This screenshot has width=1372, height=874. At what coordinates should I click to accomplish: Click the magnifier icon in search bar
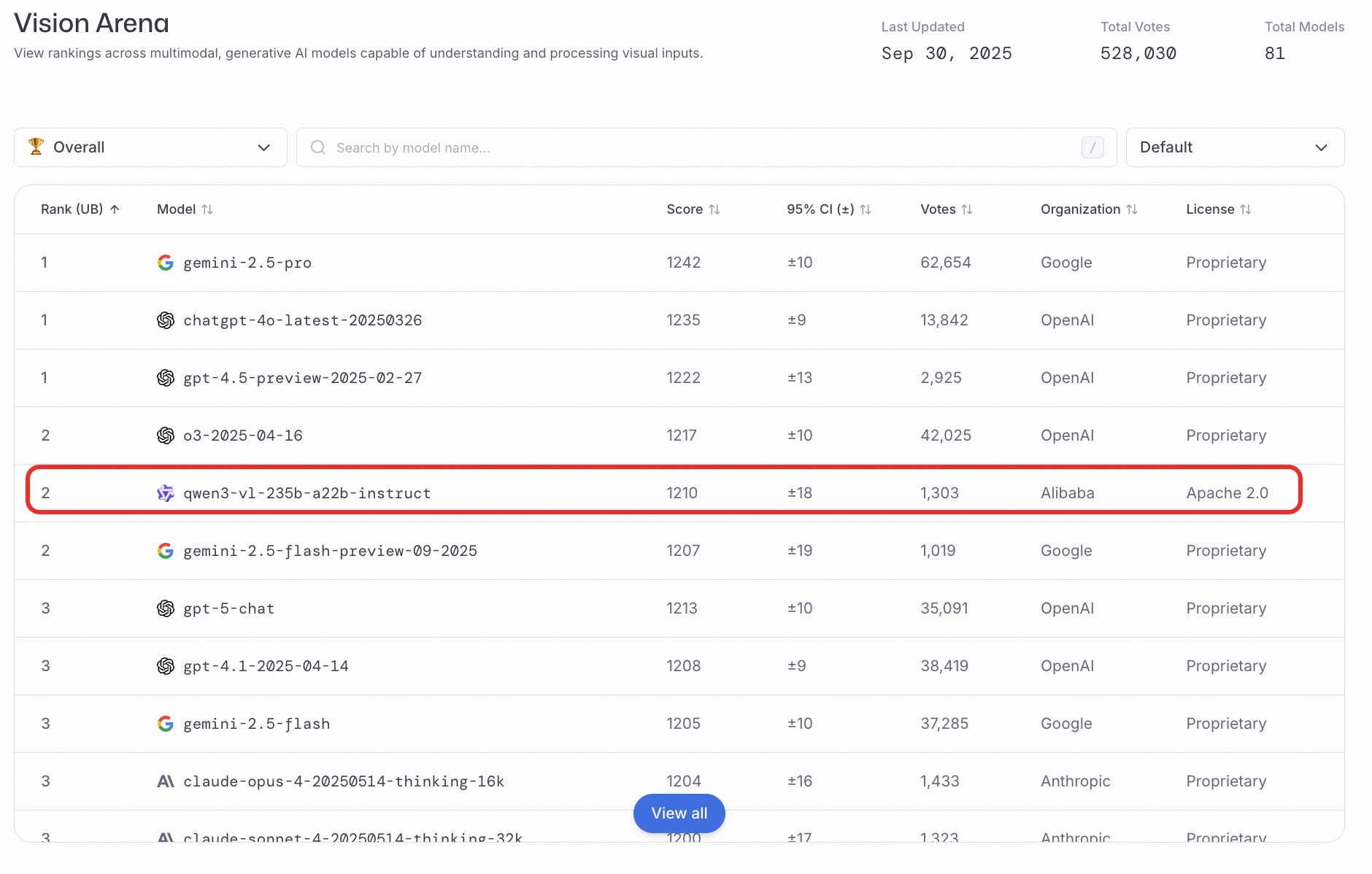point(318,147)
